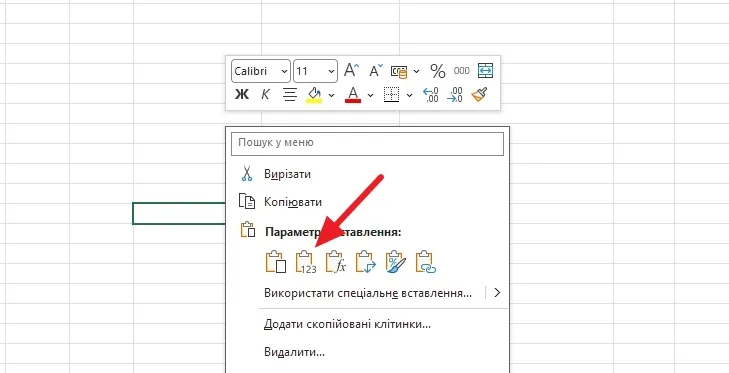The width and height of the screenshot is (729, 373).
Task: Paste values using 123 clipboard icon
Action: (x=305, y=262)
